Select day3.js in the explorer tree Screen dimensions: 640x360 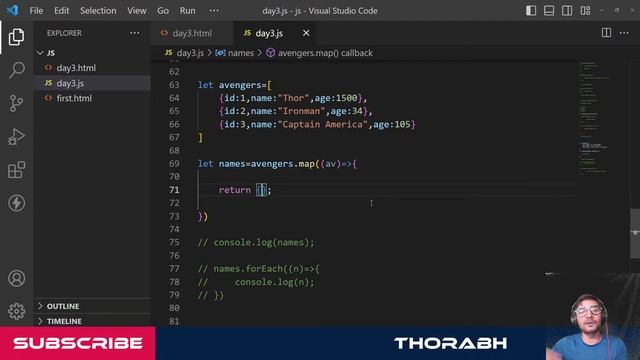[92, 83]
